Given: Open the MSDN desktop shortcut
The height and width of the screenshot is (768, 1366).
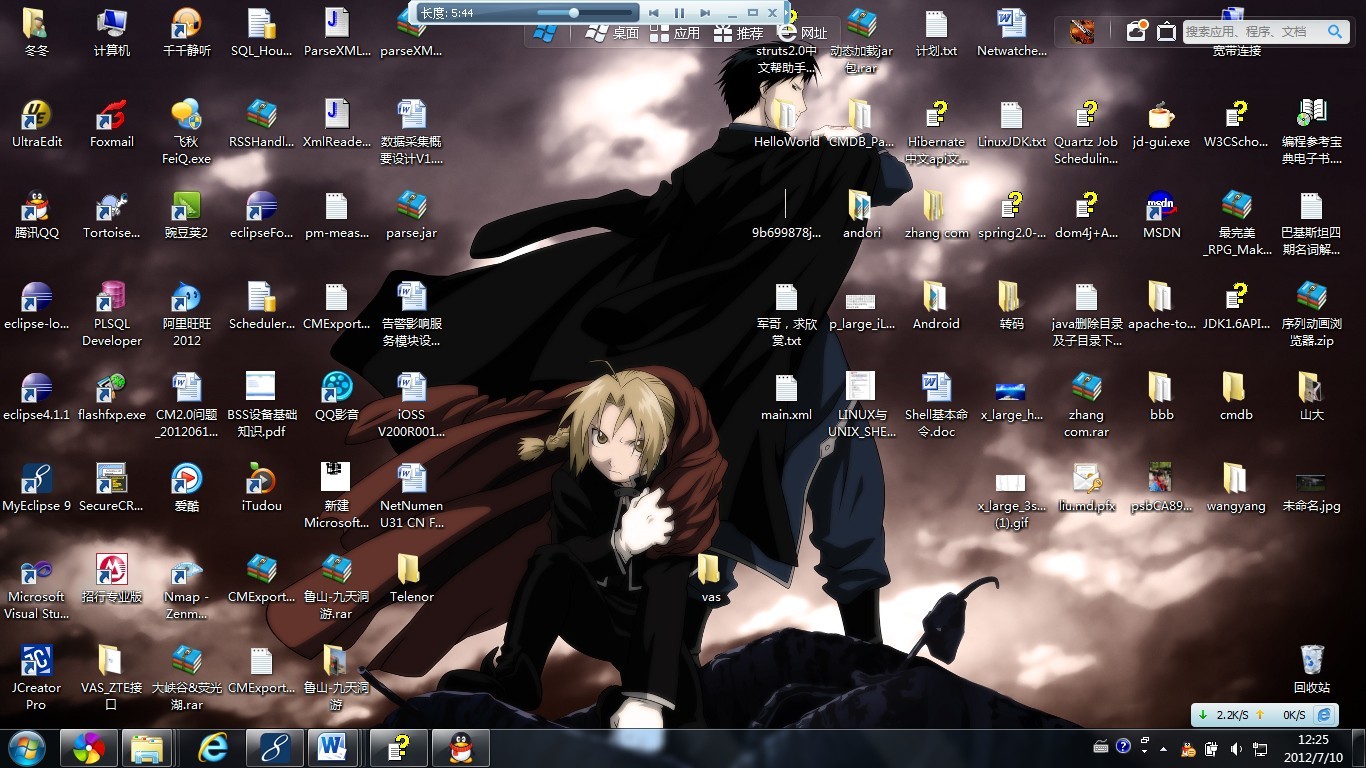Looking at the screenshot, I should click(1161, 215).
